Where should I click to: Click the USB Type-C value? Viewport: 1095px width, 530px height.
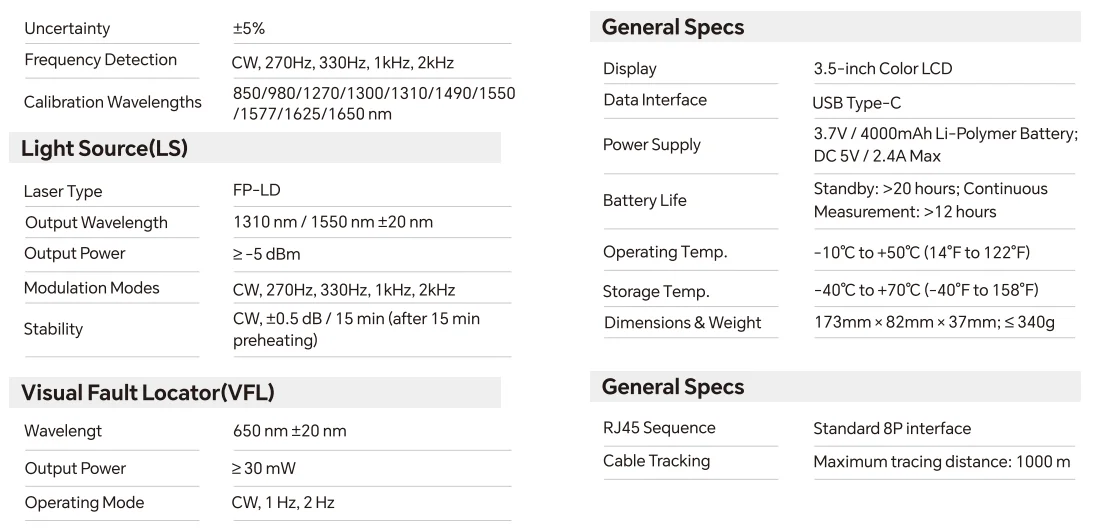(856, 103)
